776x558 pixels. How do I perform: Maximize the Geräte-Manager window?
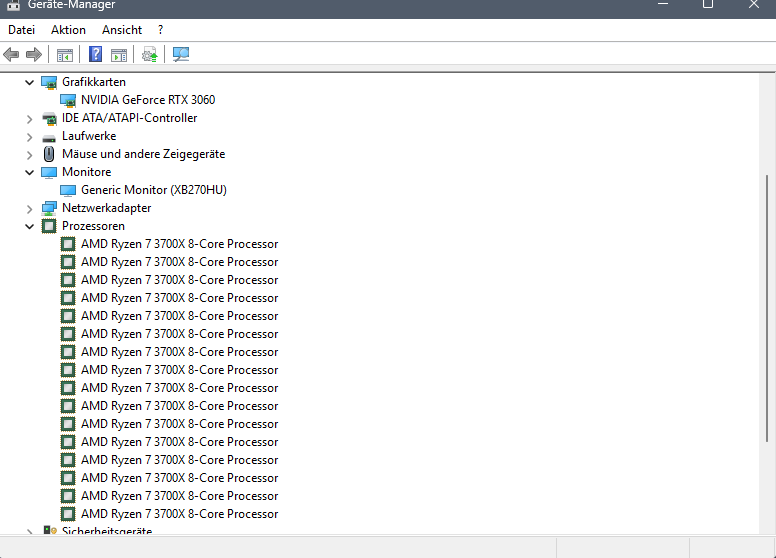point(708,4)
